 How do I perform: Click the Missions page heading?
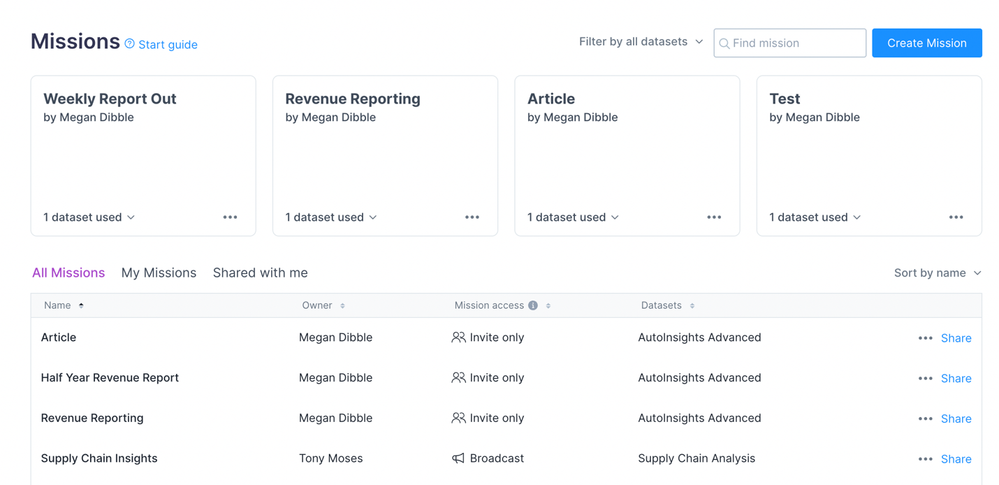point(75,41)
